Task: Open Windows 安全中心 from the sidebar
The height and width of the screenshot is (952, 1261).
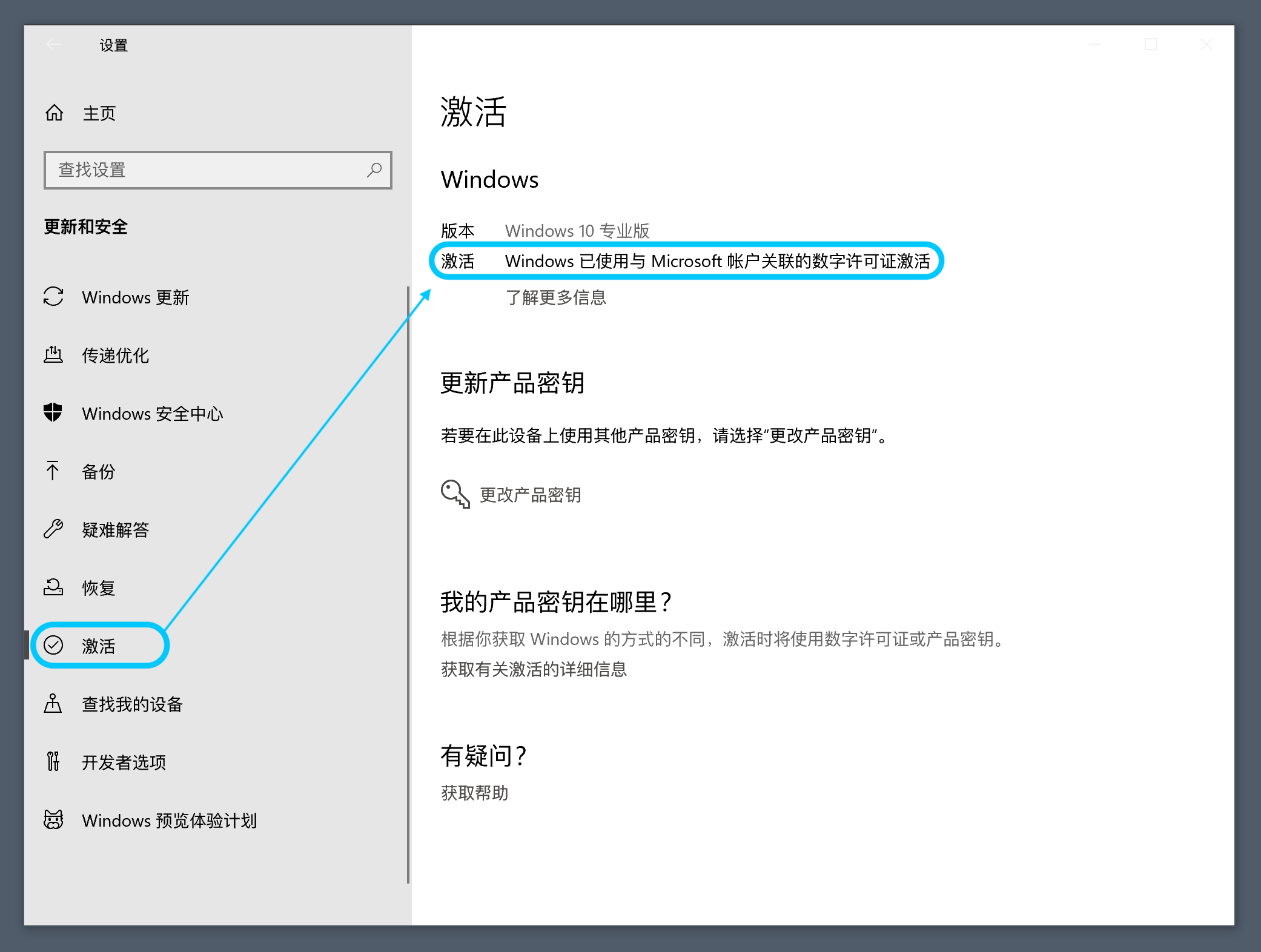Action: tap(153, 414)
